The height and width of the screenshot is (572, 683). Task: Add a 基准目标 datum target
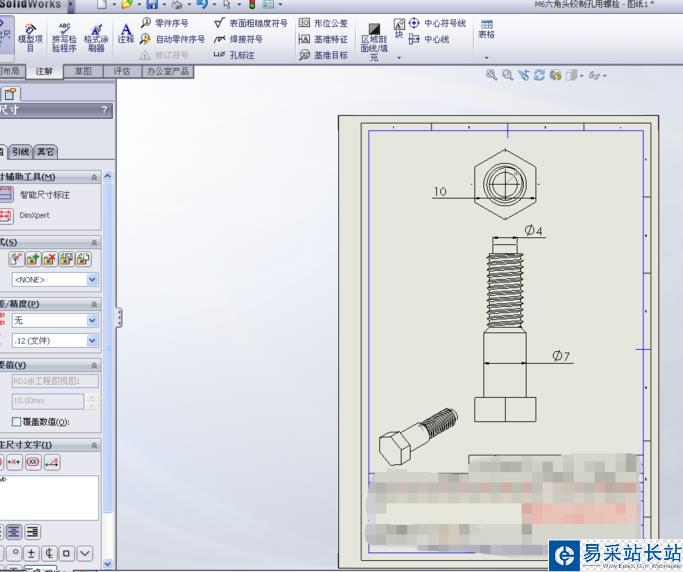click(x=323, y=55)
